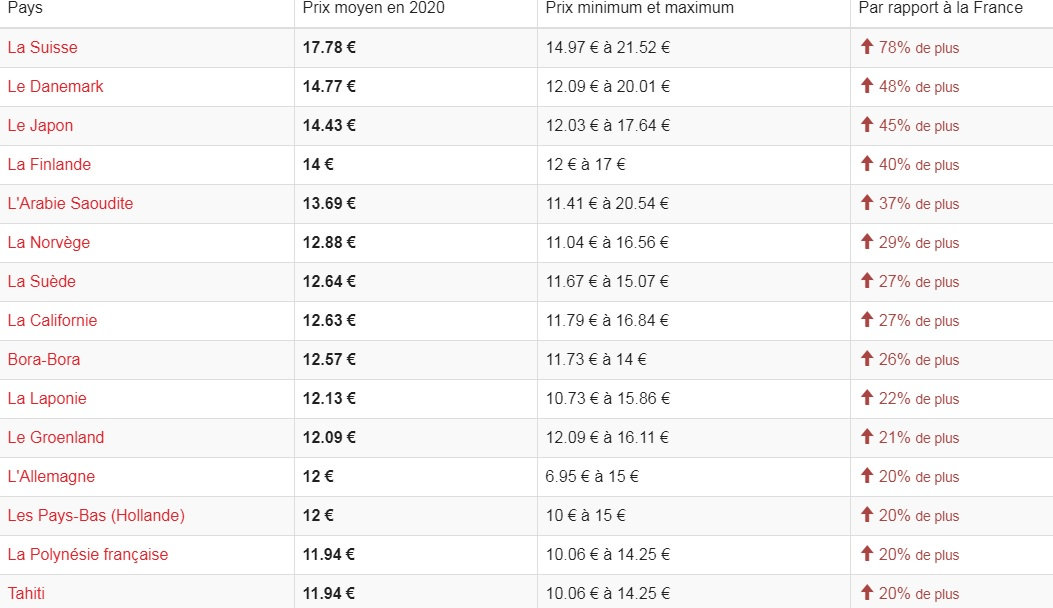Image resolution: width=1053 pixels, height=608 pixels.
Task: Open the L'Arabie Saoudite link
Action: click(x=70, y=203)
